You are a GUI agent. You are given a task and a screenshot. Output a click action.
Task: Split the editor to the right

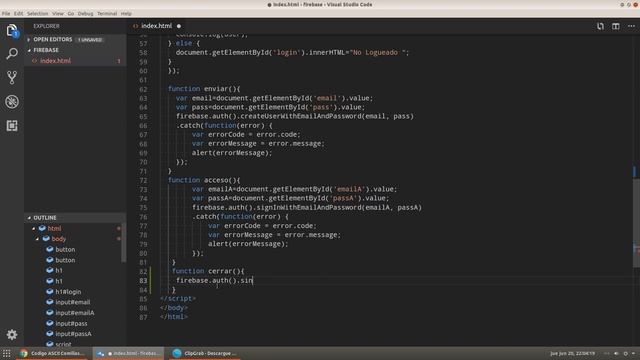616,26
